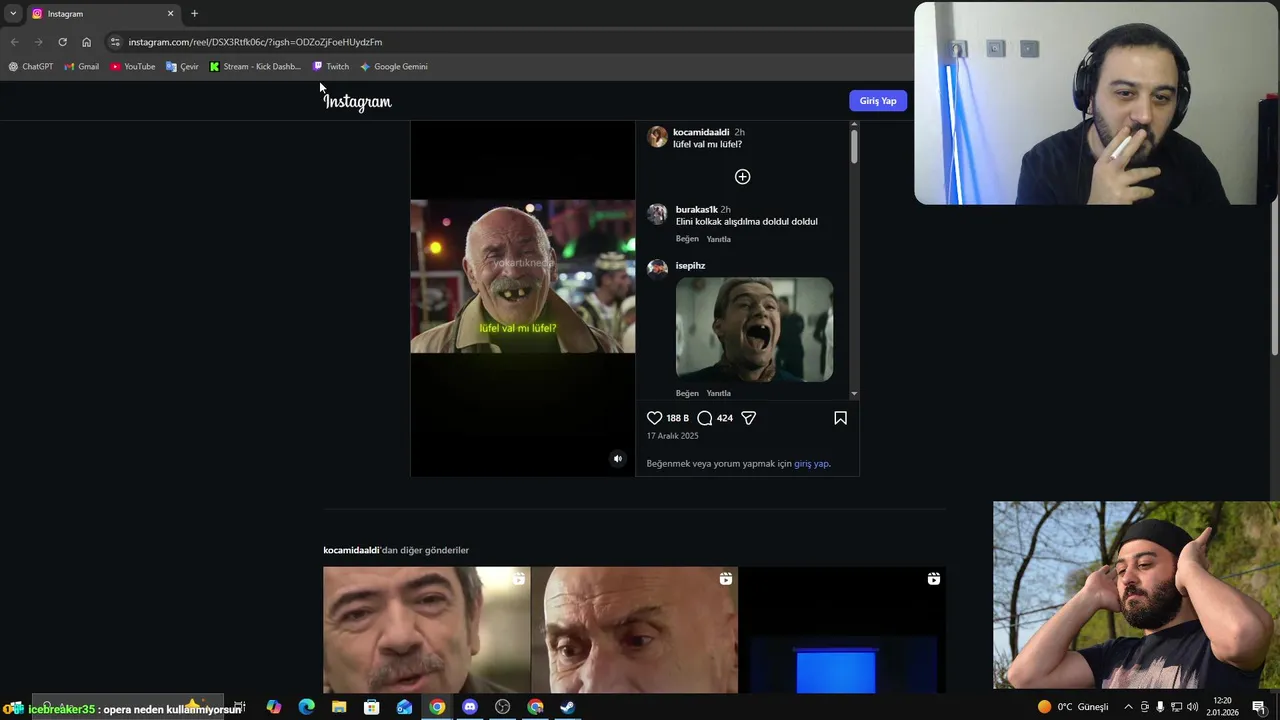Open File Explorer from the taskbar

pos(339,707)
